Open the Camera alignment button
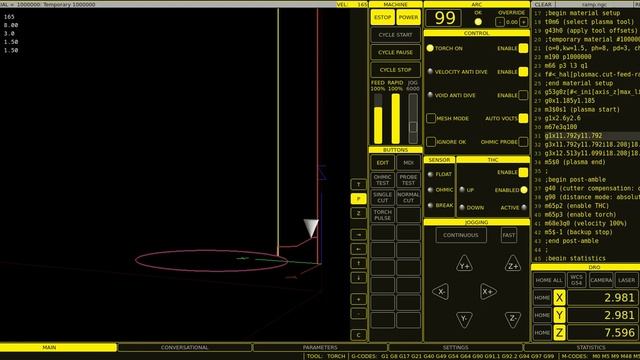 (x=601, y=280)
